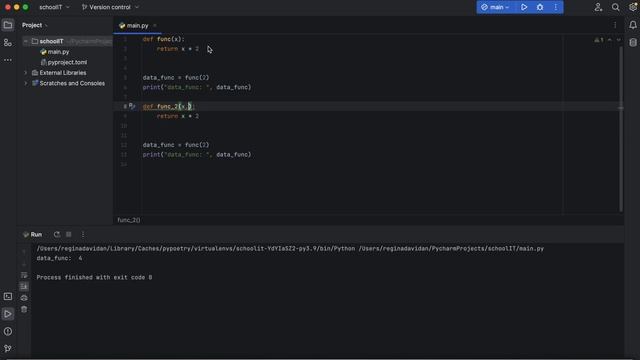640x360 pixels.
Task: Open the Database tool window
Action: coord(633,42)
